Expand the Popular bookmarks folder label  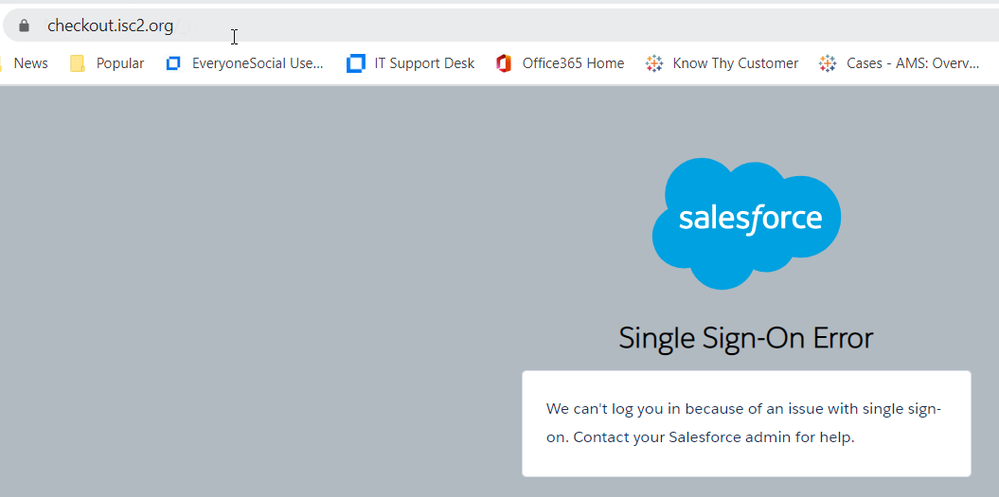click(x=120, y=63)
